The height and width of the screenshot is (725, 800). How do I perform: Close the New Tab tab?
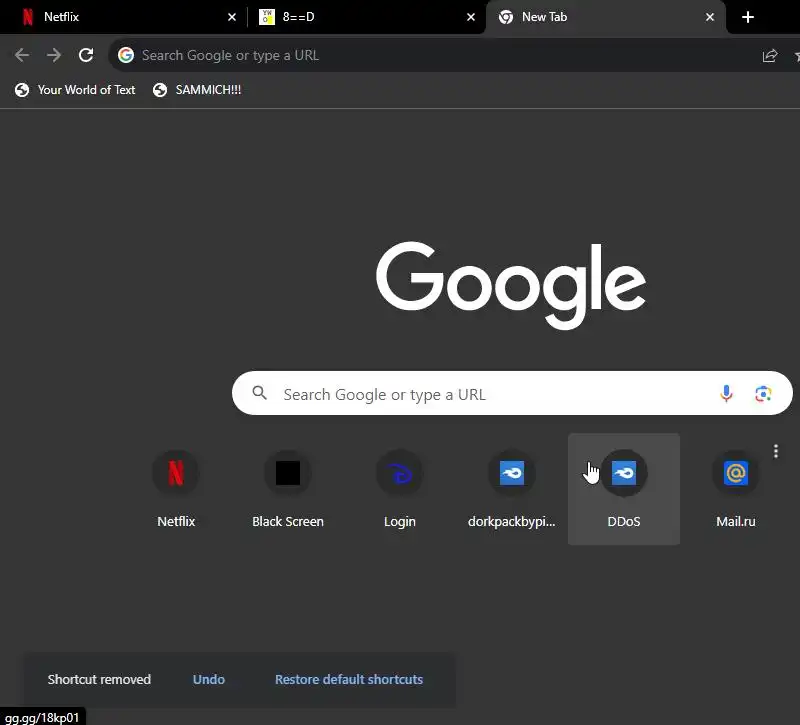tap(710, 17)
